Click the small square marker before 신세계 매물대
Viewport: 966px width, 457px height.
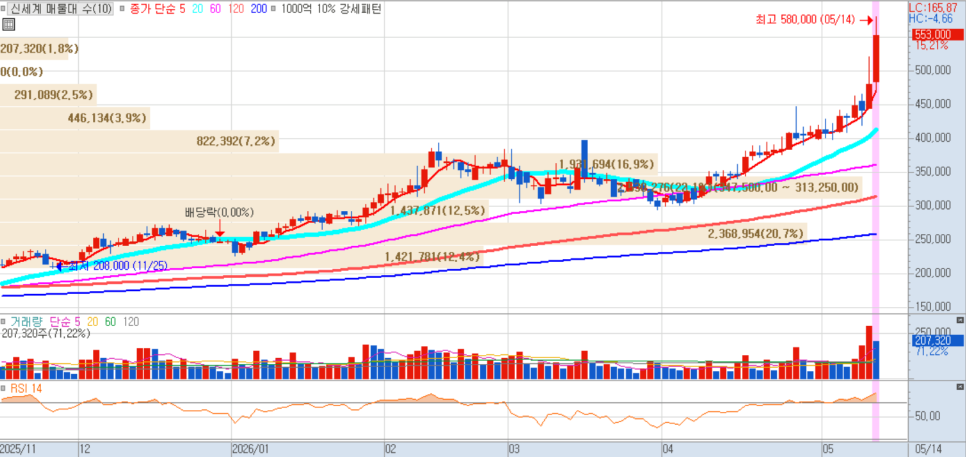point(3,9)
